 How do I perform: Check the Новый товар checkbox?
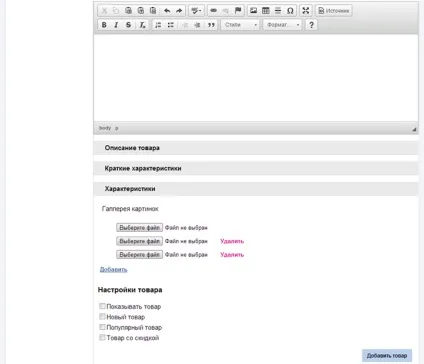(x=102, y=316)
